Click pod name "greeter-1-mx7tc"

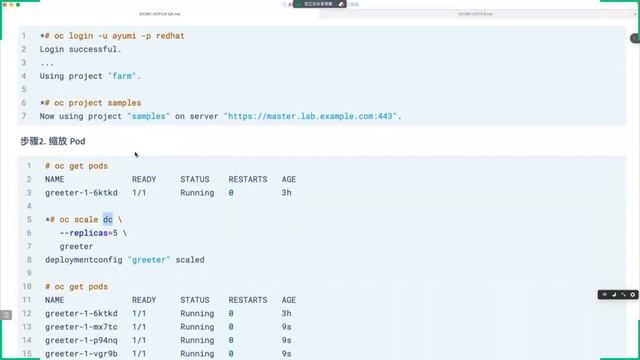81,327
